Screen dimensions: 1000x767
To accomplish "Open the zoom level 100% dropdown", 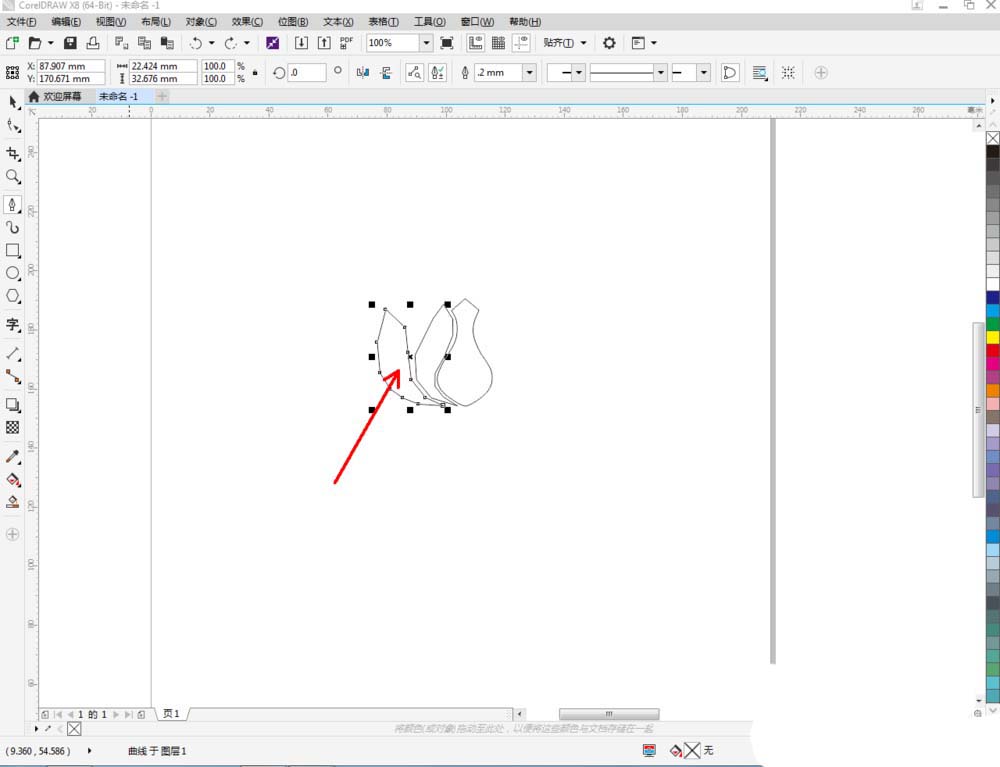I will click(426, 43).
